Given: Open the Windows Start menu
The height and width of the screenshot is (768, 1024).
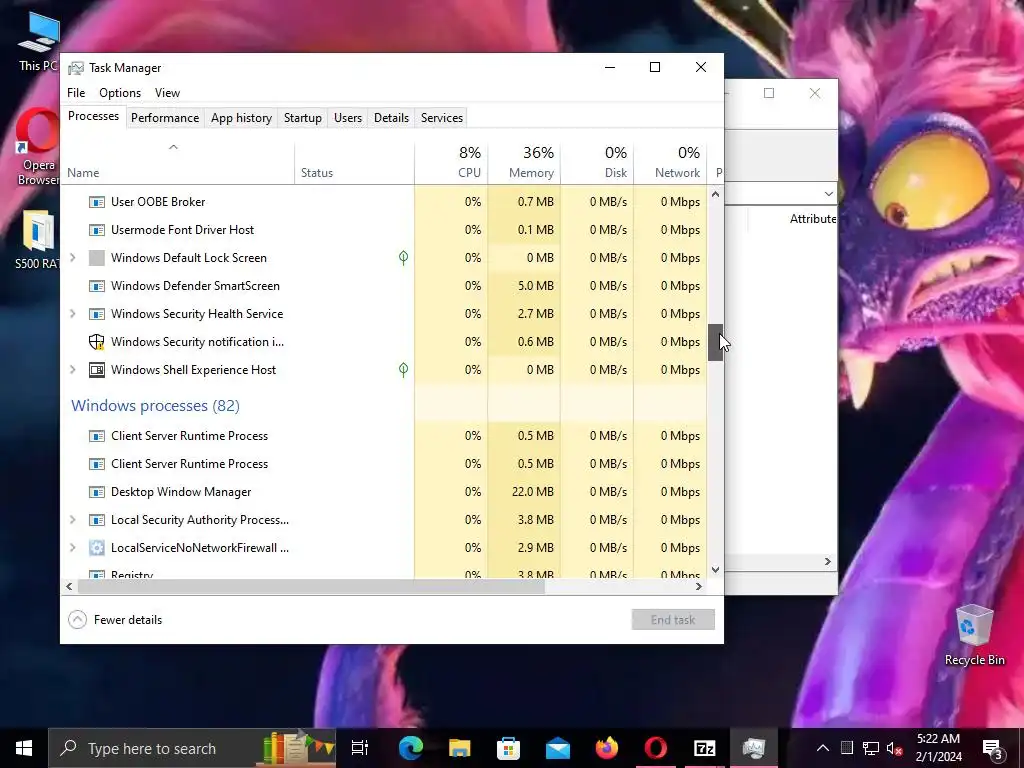Looking at the screenshot, I should point(24,748).
